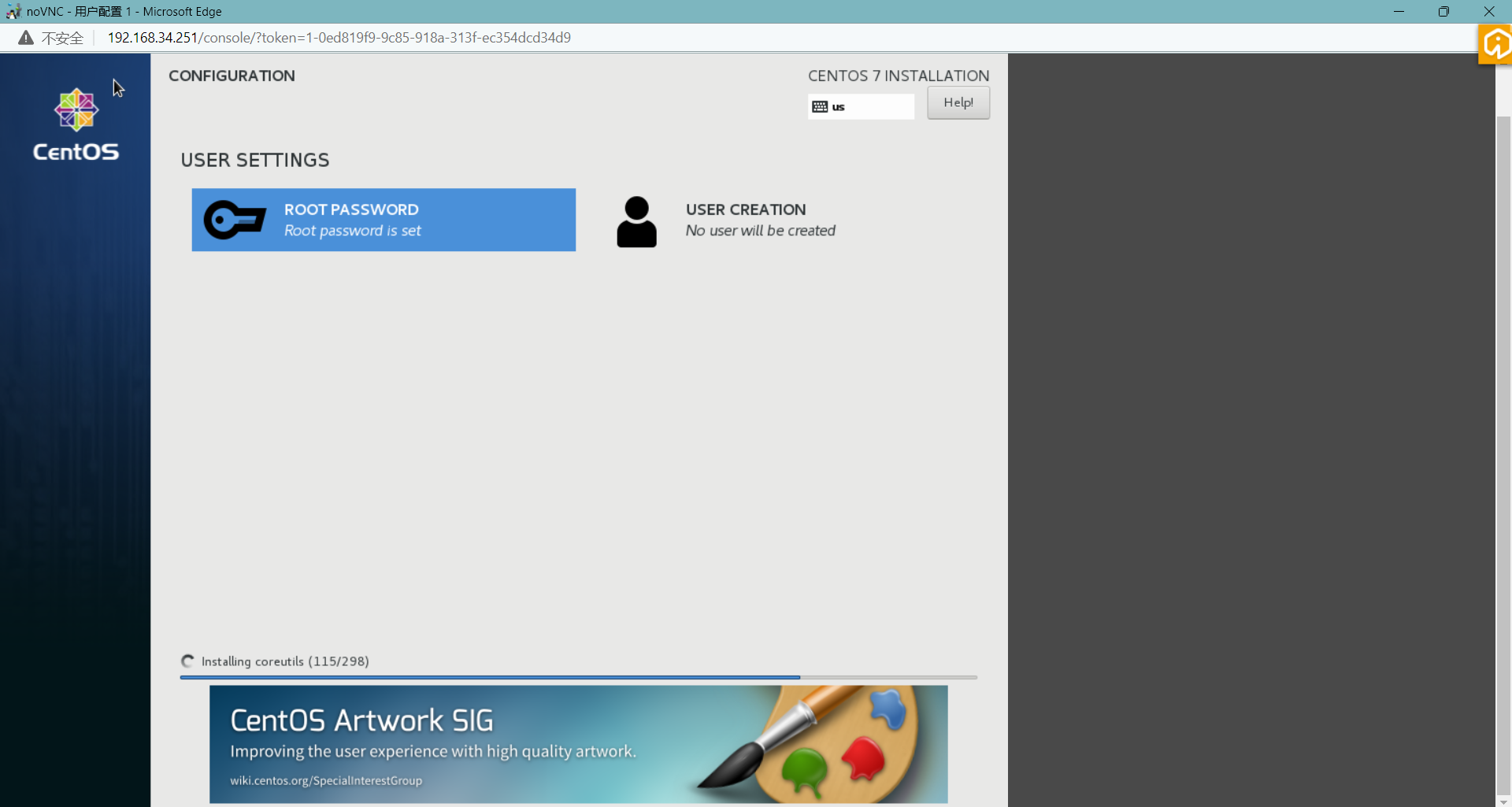The height and width of the screenshot is (807, 1512).
Task: Click the CENTOS 7 INSTALLATION label
Action: [899, 76]
